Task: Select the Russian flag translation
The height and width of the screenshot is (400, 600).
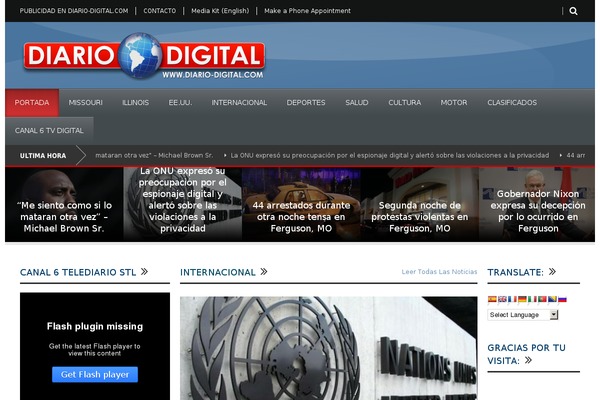Action: (562, 299)
